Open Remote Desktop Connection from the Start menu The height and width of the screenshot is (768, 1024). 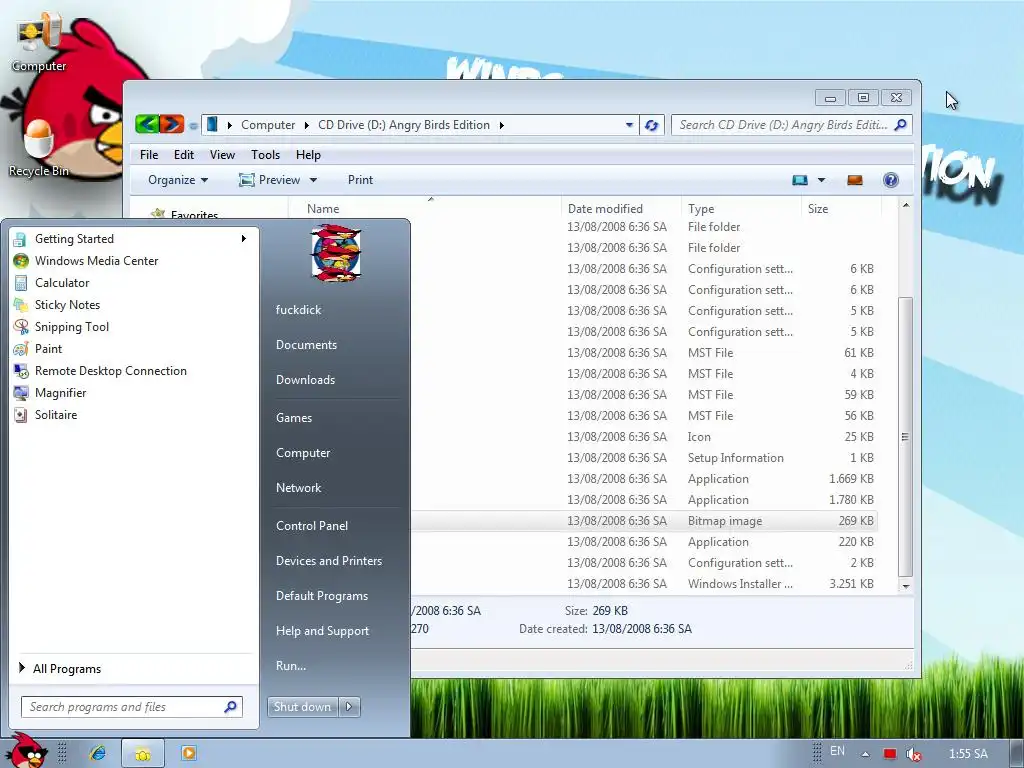pyautogui.click(x=131, y=371)
